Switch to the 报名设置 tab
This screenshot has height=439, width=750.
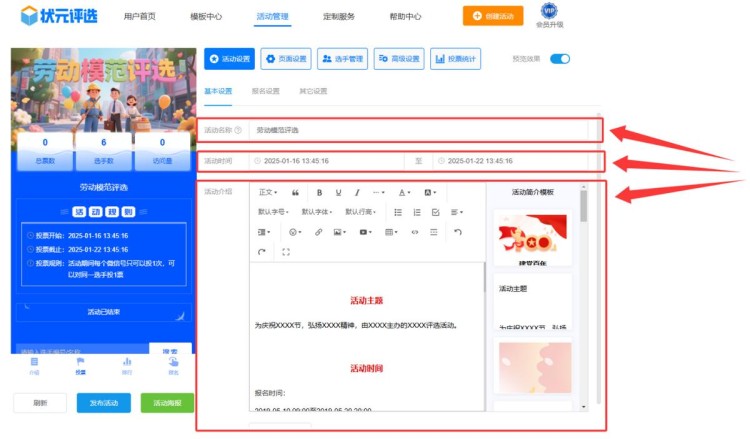265,91
